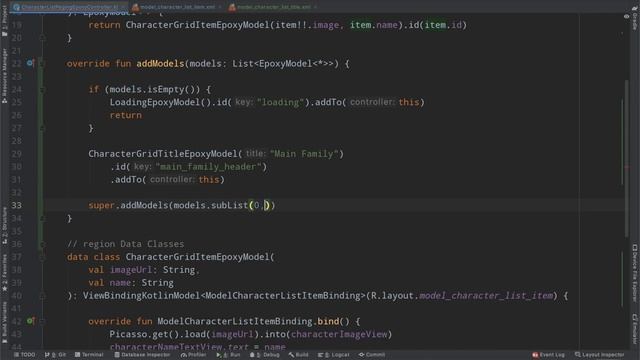Open the Build Variants panel

4,322
